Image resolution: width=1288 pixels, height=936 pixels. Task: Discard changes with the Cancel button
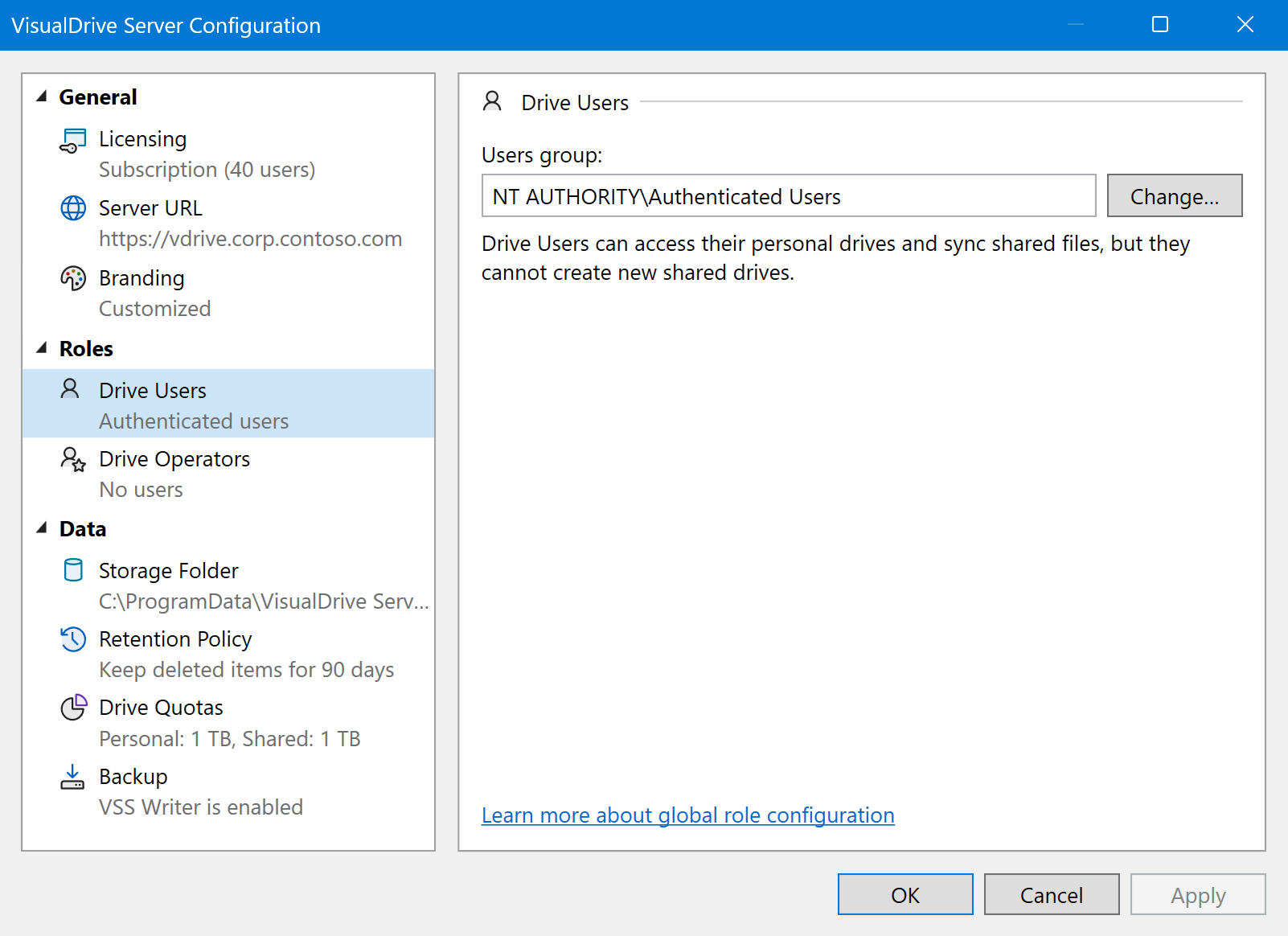point(1051,895)
